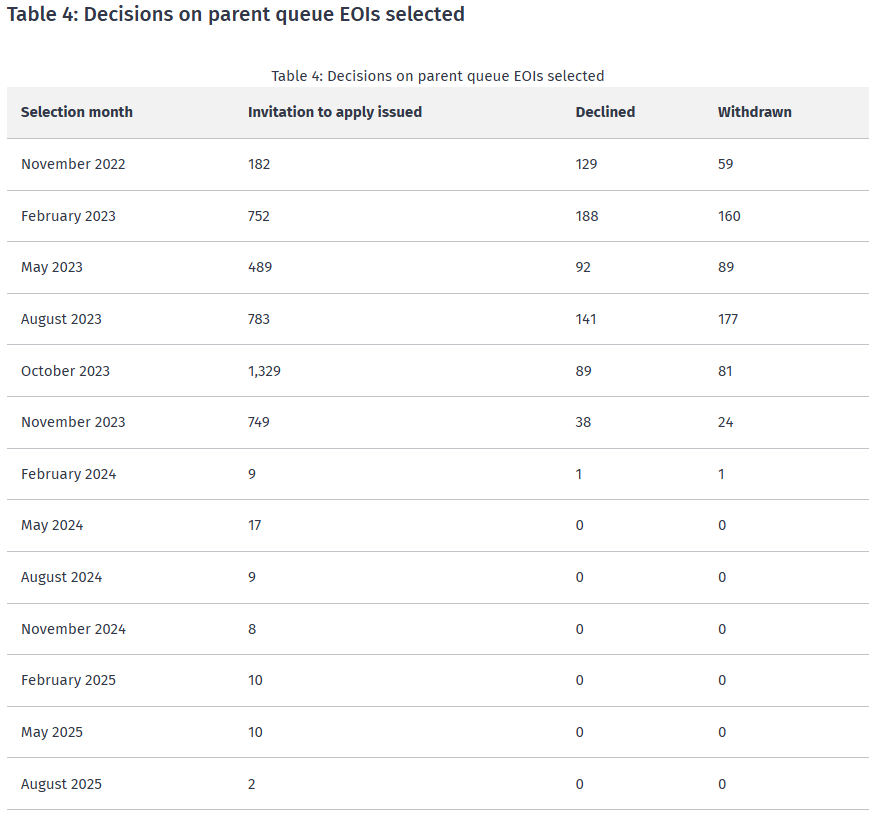Select the 'November 2022' row label
Screen dimensions: 875x815
click(x=73, y=164)
